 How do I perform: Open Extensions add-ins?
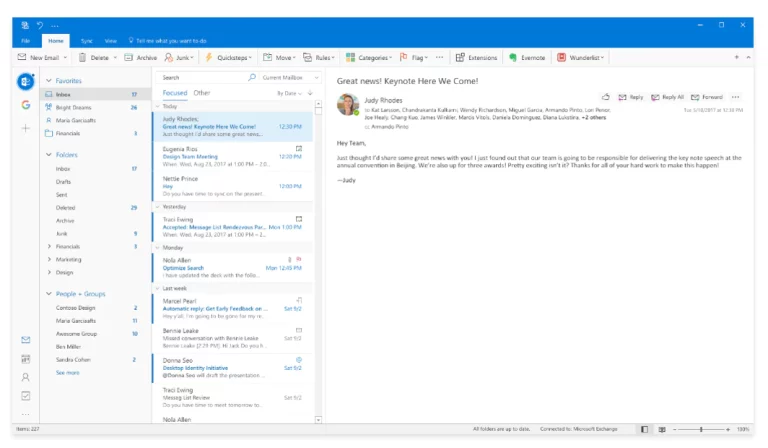pyautogui.click(x=476, y=57)
